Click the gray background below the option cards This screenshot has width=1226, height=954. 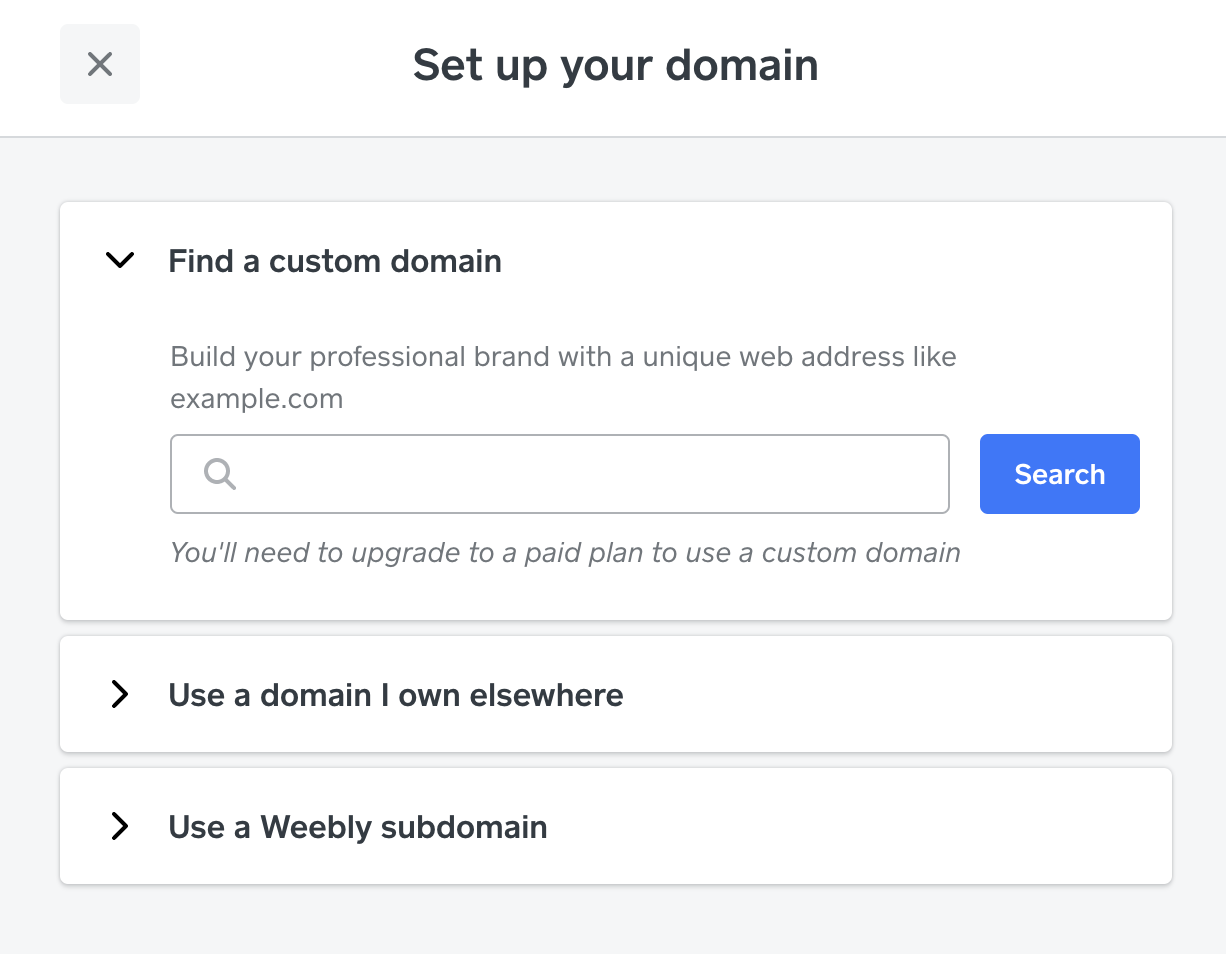coord(615,920)
